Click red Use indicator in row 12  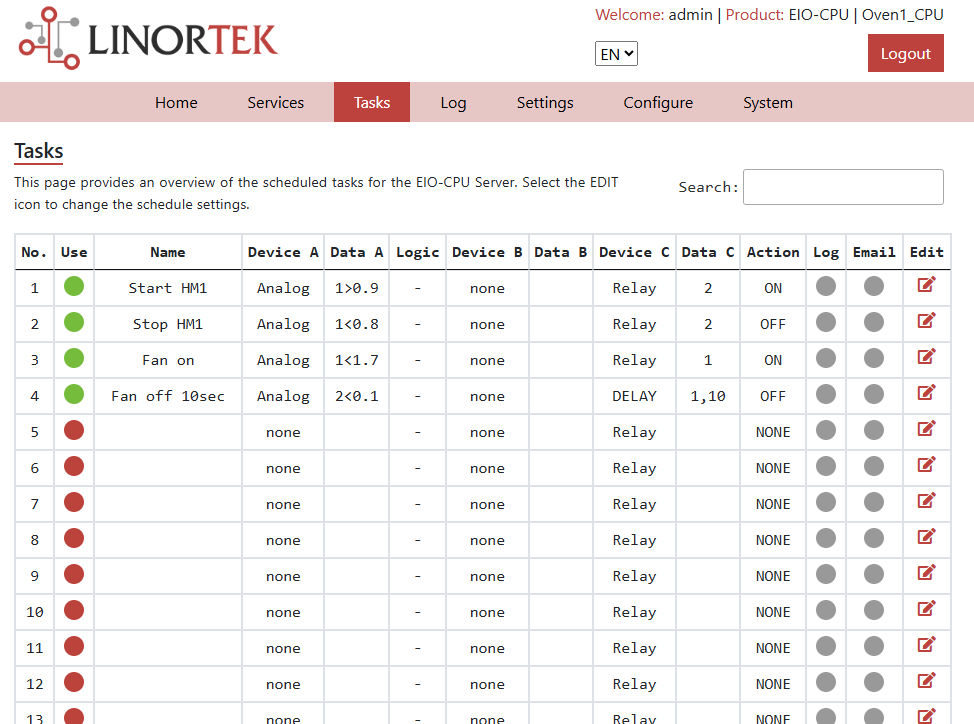point(74,682)
